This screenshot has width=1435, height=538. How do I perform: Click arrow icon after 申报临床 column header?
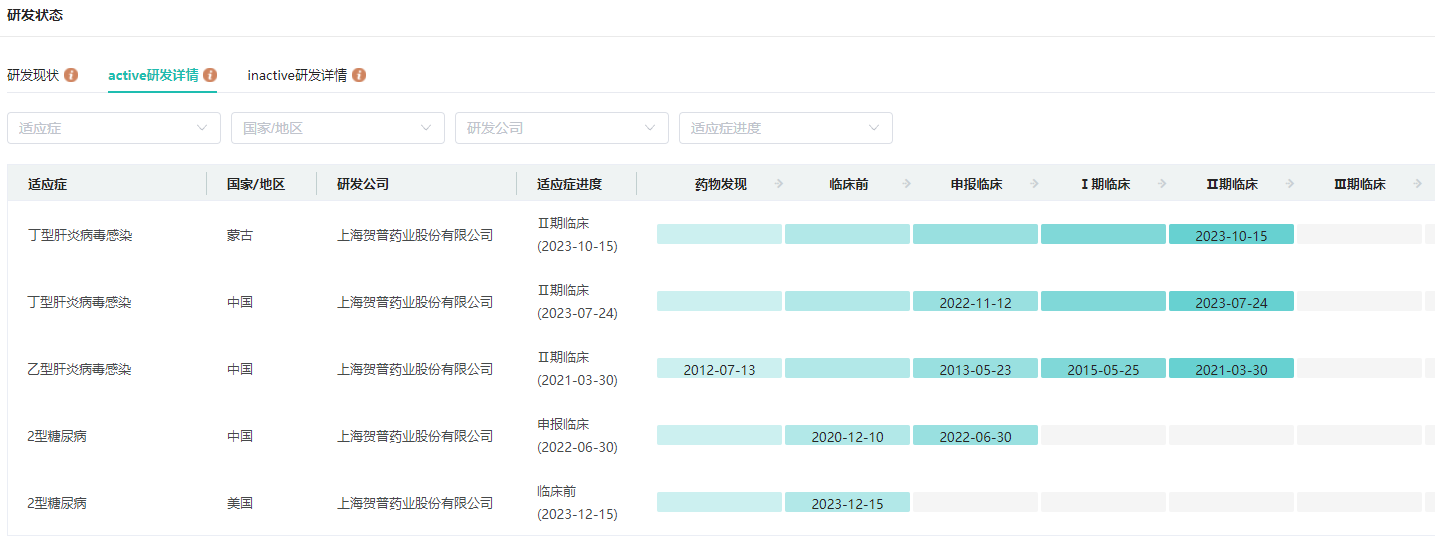pos(1035,184)
